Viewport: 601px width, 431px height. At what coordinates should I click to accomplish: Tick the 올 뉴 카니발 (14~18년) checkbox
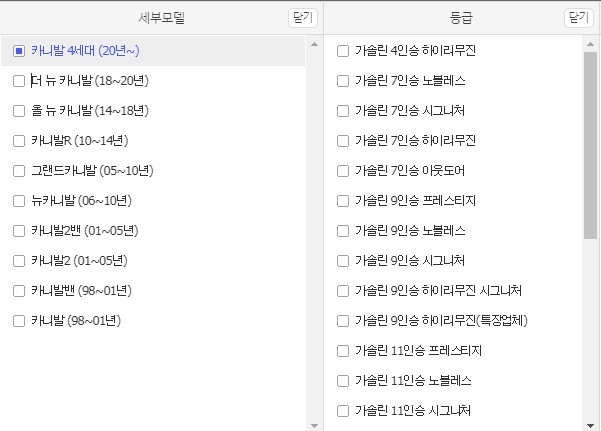click(19, 111)
